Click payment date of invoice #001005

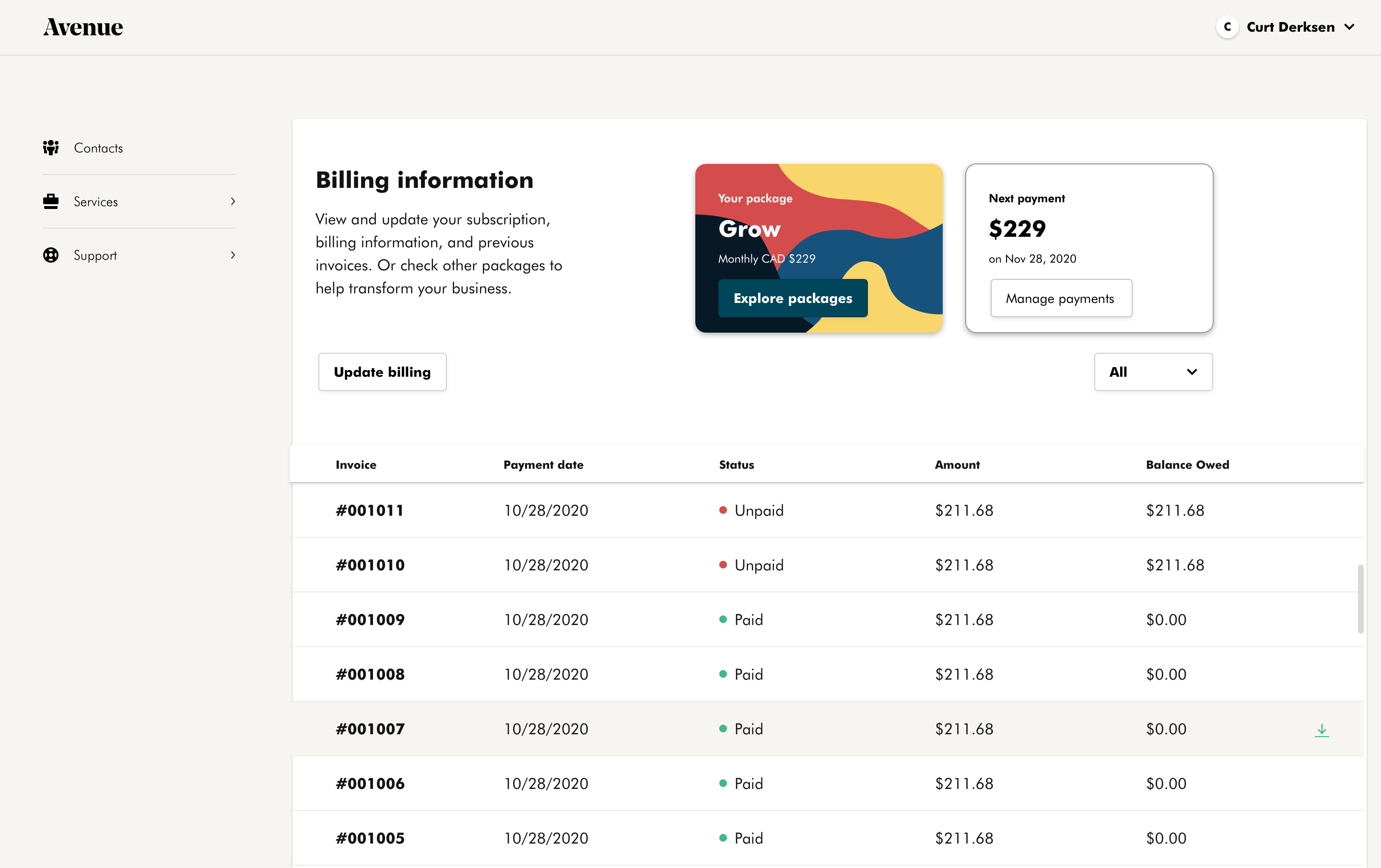click(546, 838)
